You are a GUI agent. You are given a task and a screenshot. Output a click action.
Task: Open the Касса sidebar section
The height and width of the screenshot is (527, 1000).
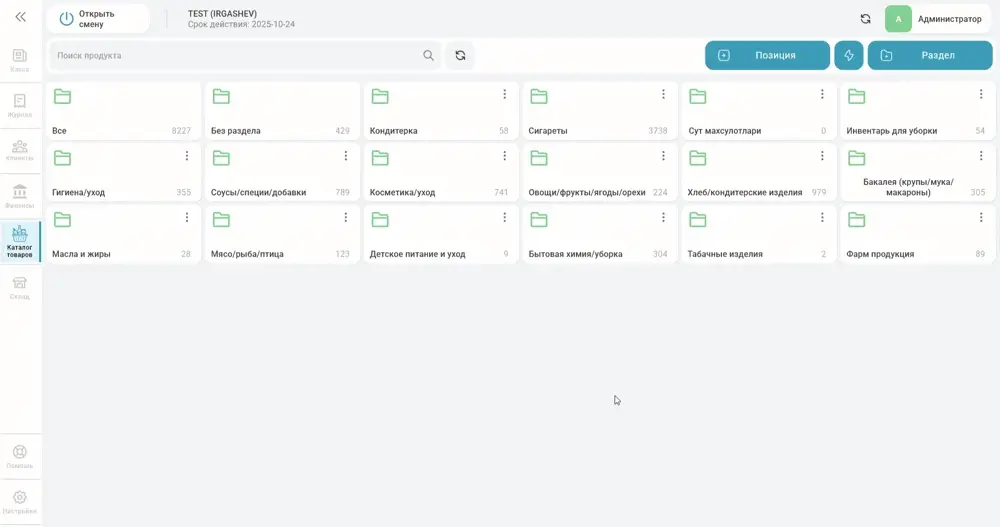pyautogui.click(x=20, y=60)
